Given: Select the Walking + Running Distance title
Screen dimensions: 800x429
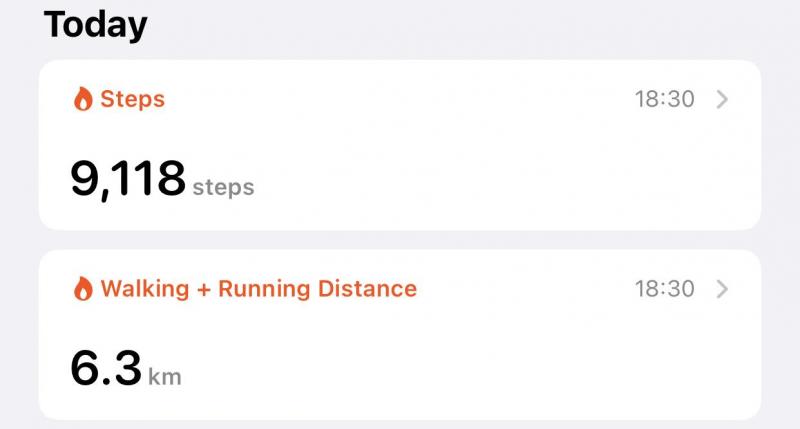Looking at the screenshot, I should [x=259, y=289].
